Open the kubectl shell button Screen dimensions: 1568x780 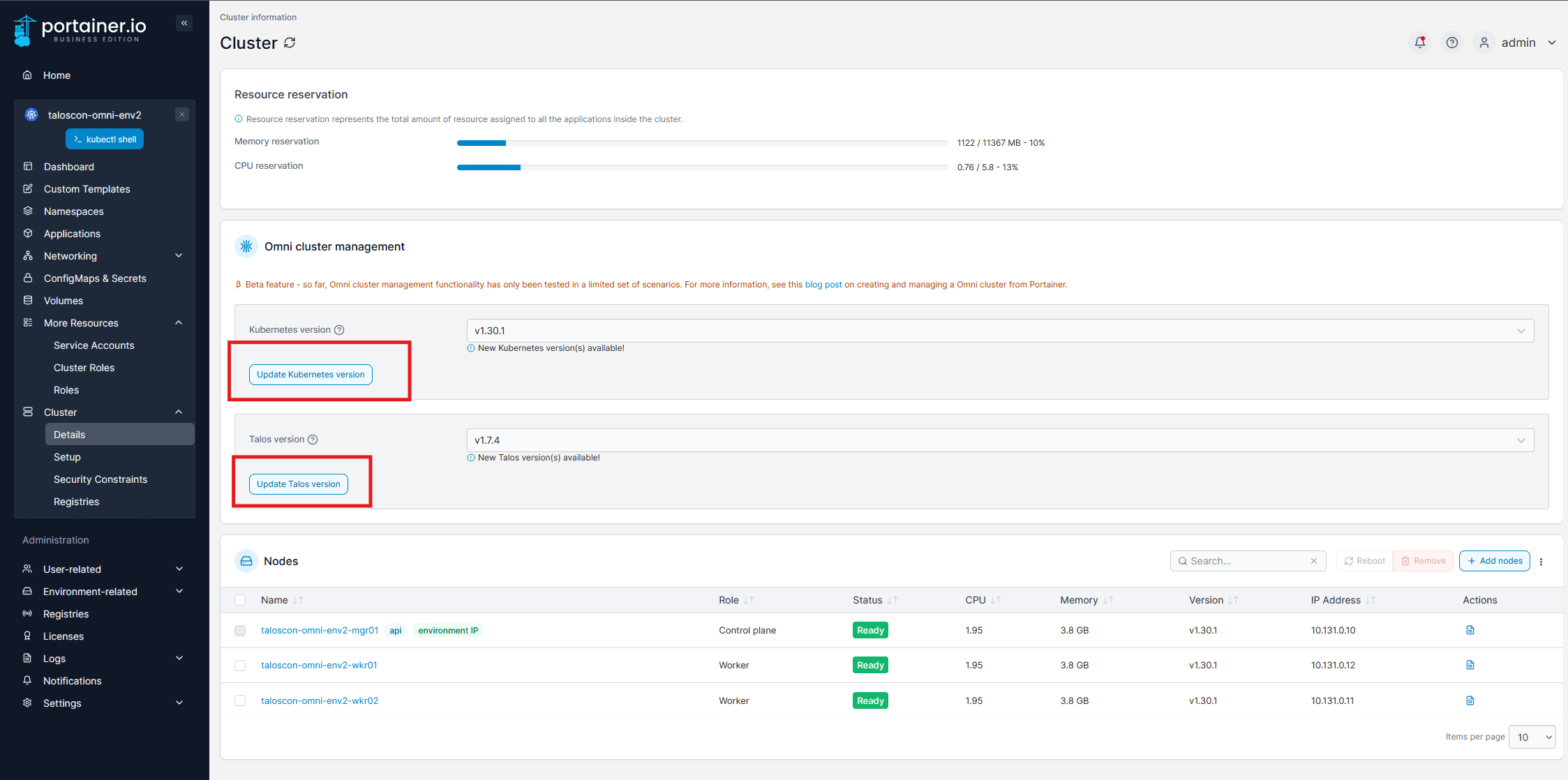(105, 139)
